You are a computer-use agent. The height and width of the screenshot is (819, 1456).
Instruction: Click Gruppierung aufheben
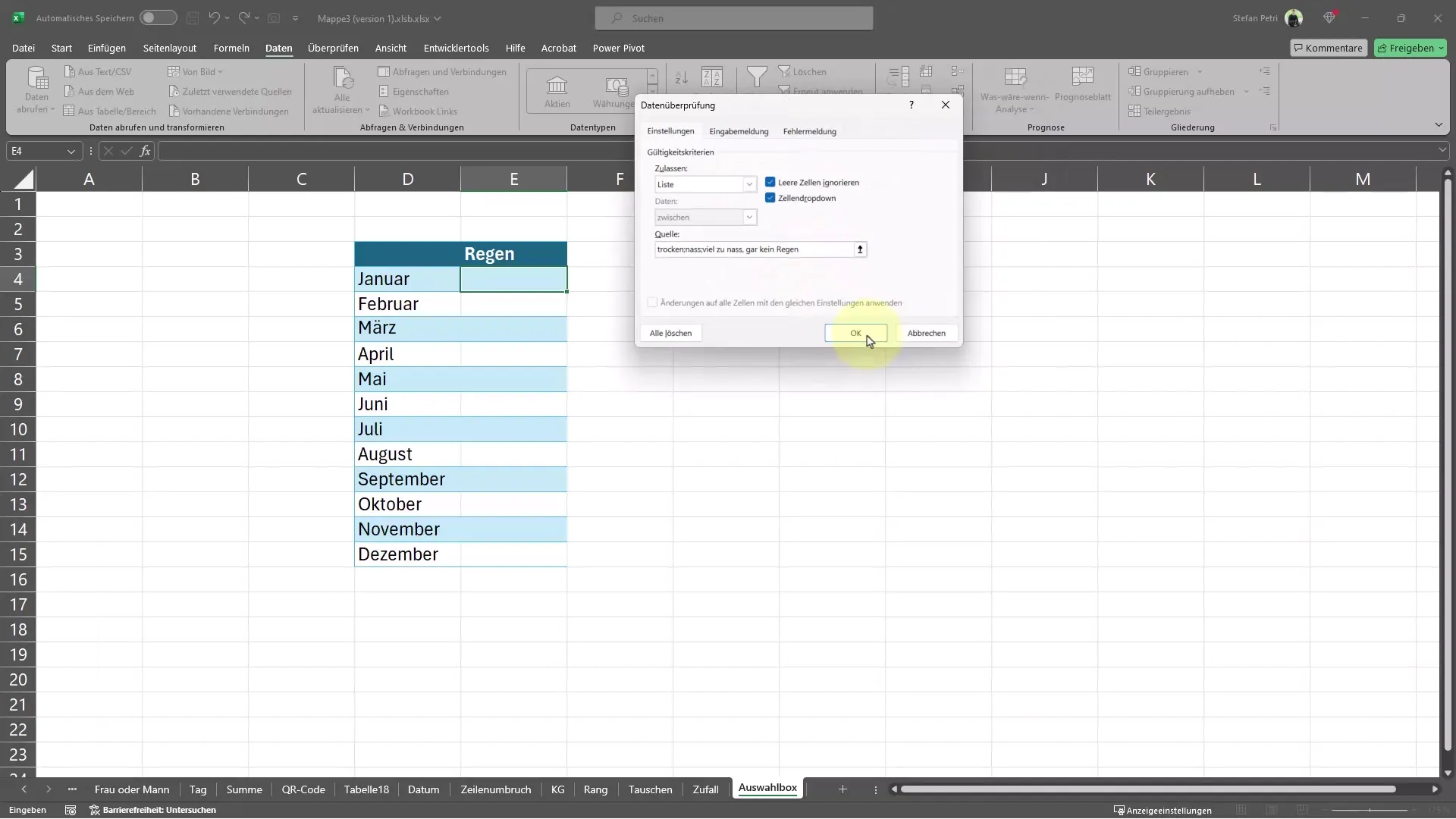coord(1181,92)
